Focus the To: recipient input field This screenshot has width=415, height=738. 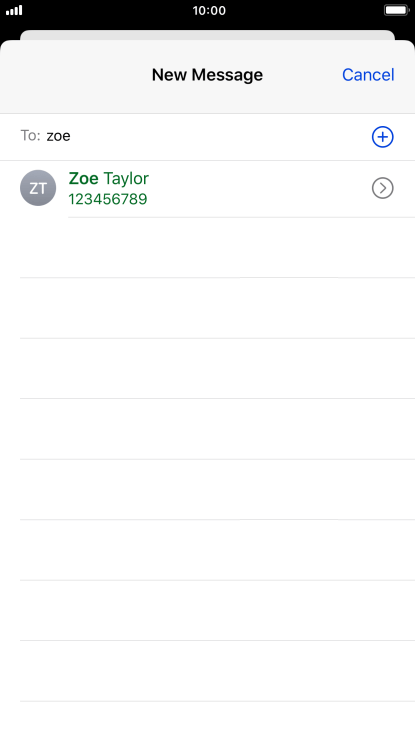click(208, 137)
